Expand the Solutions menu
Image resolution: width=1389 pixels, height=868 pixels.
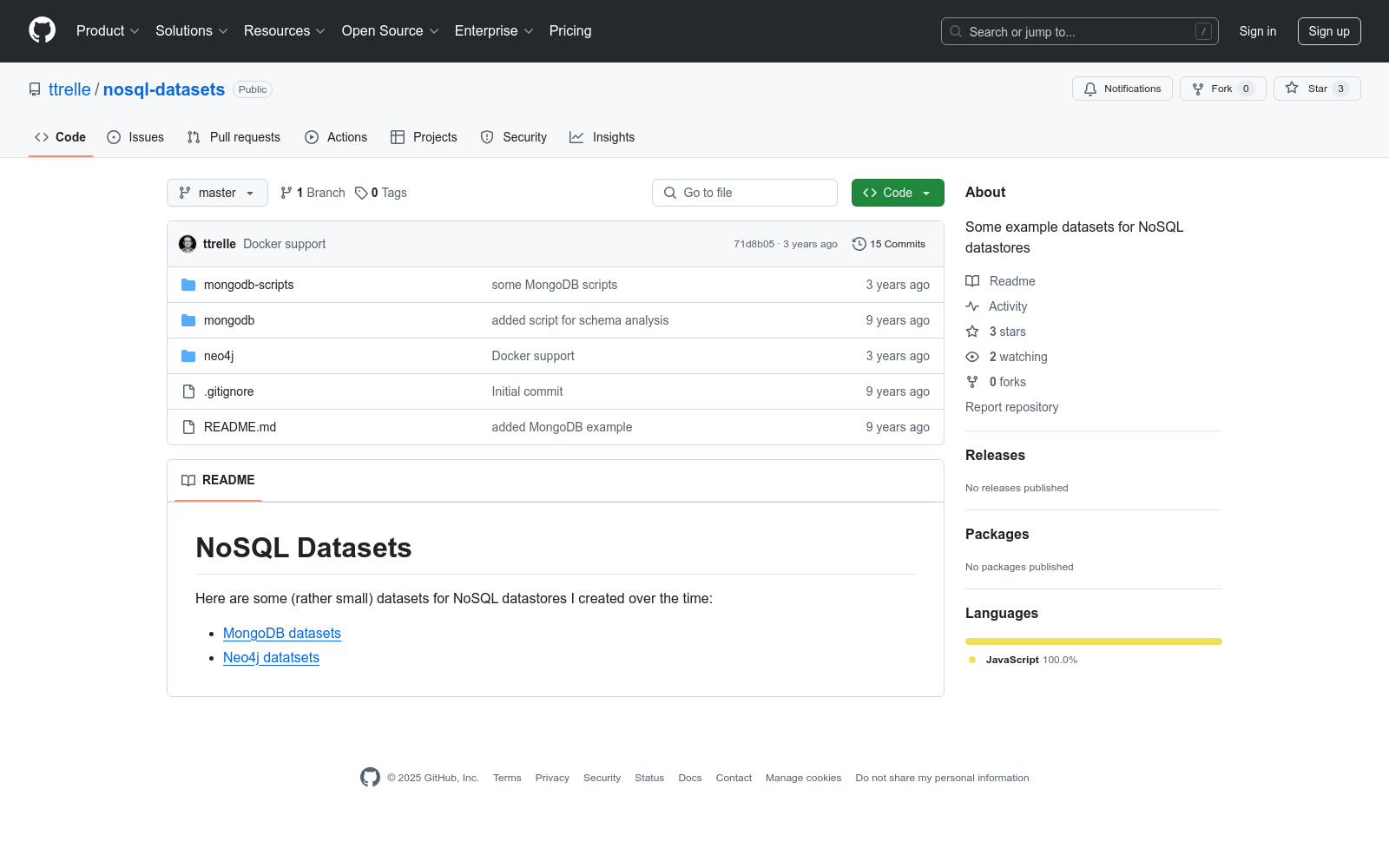192,31
